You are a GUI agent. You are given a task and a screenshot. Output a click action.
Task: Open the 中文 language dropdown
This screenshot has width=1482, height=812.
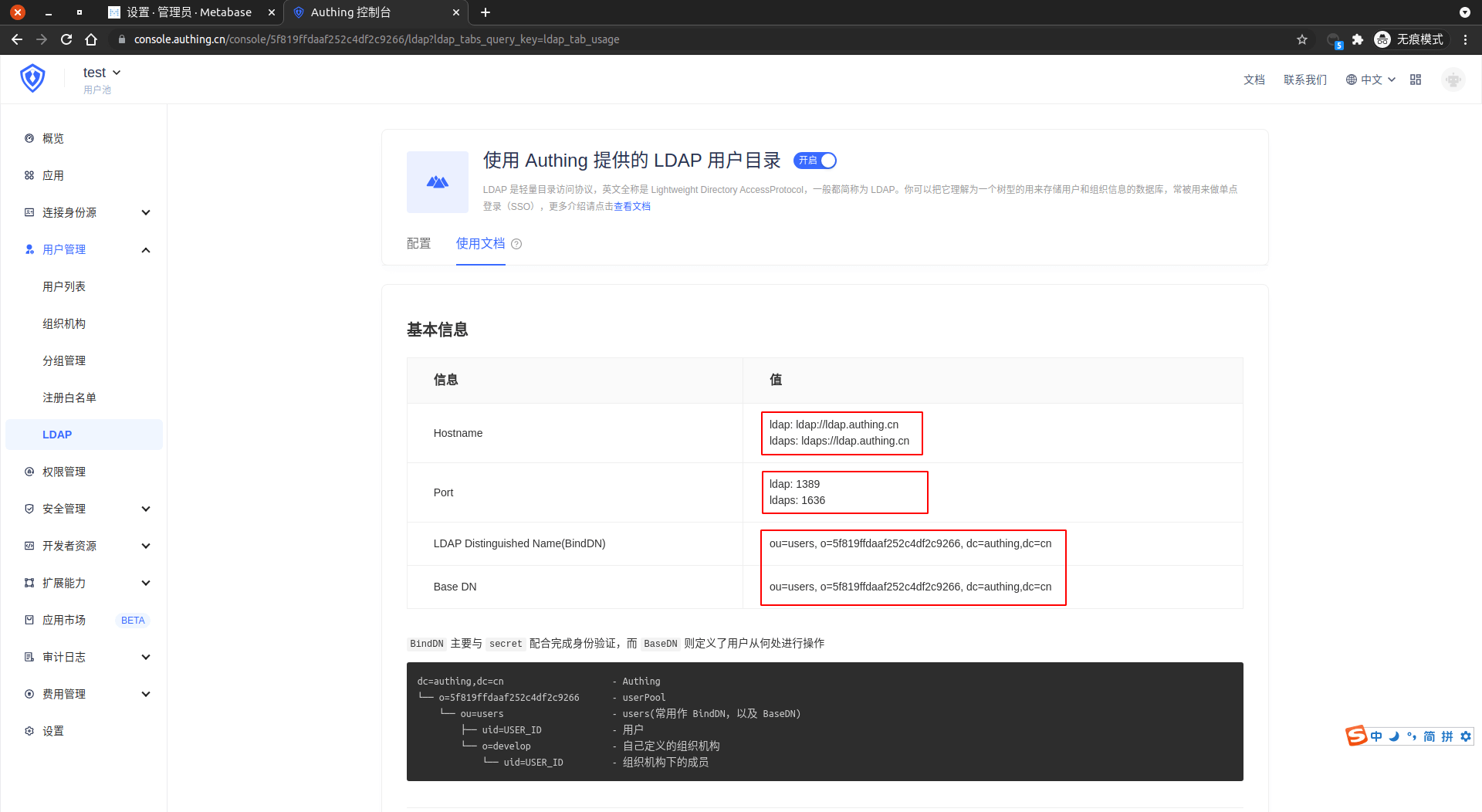(1371, 80)
